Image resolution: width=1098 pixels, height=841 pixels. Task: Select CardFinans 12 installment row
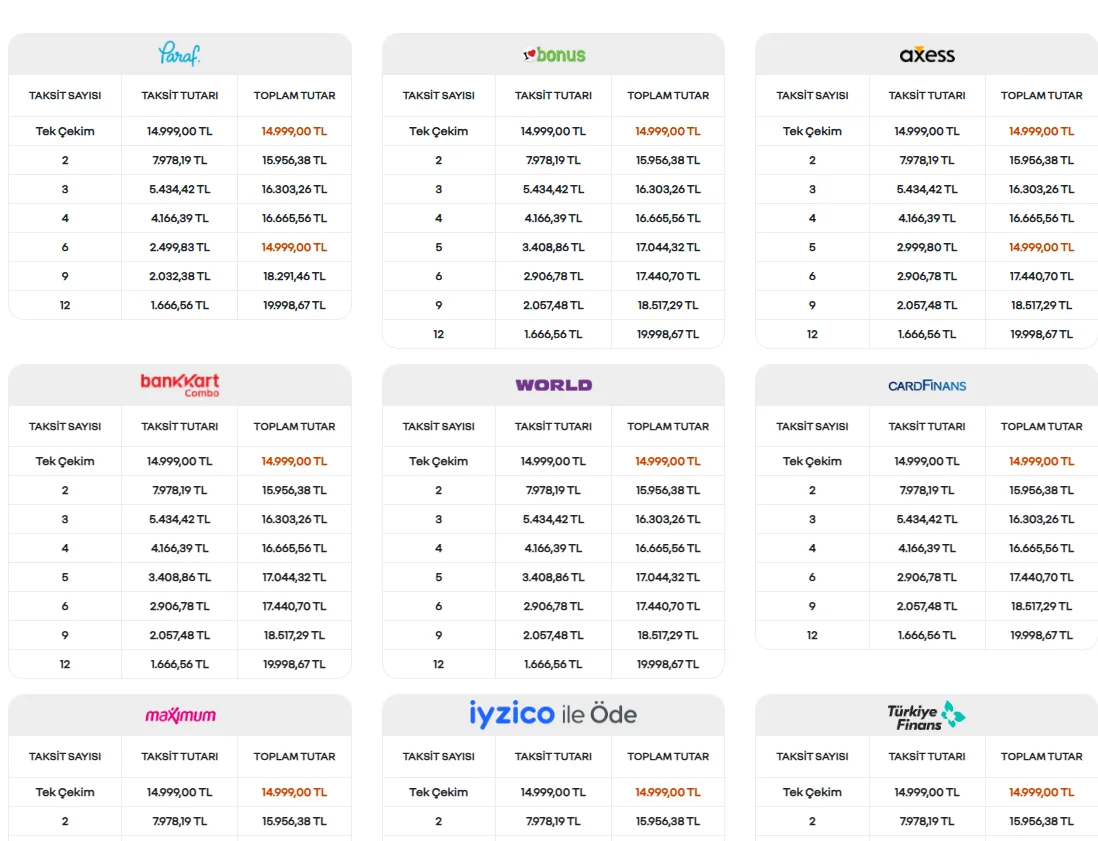pos(926,635)
